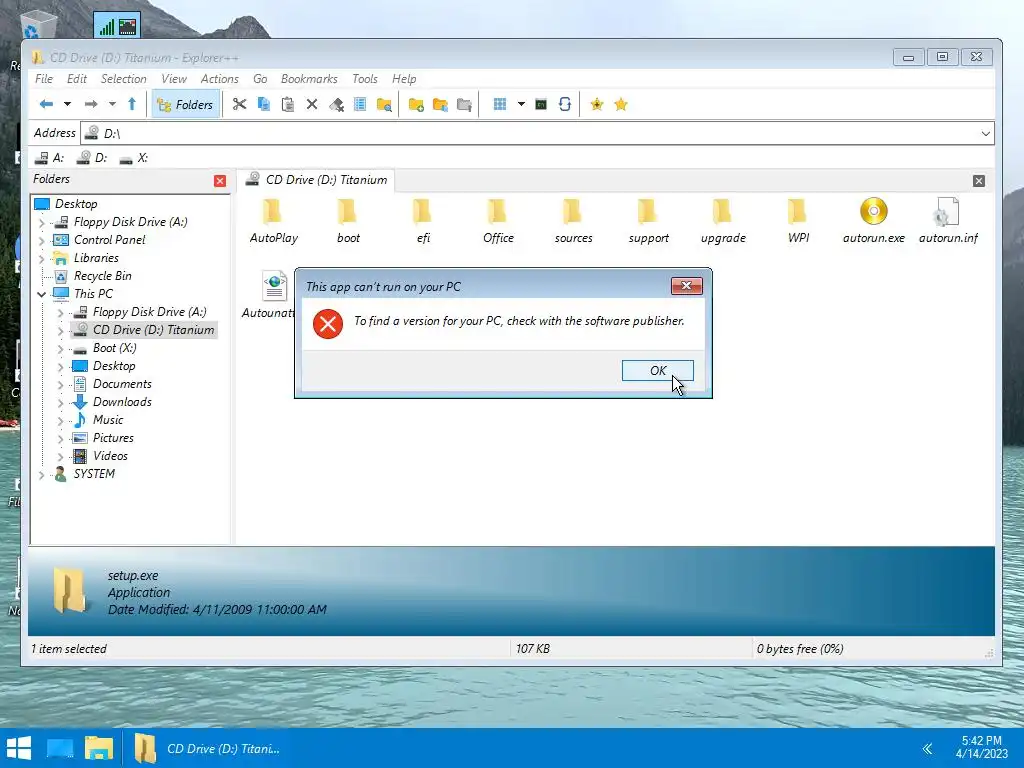Expand the Downloads tree node

(61, 402)
